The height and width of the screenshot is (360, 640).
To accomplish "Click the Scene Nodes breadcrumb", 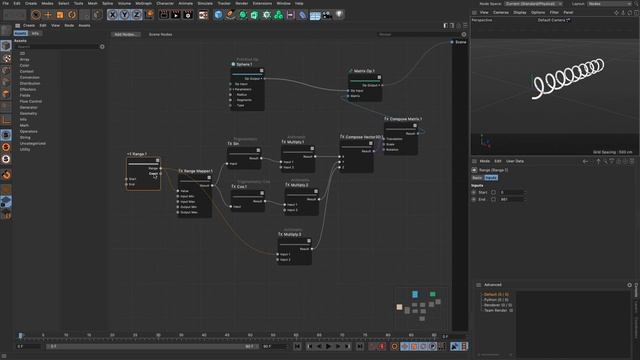I will tap(160, 34).
